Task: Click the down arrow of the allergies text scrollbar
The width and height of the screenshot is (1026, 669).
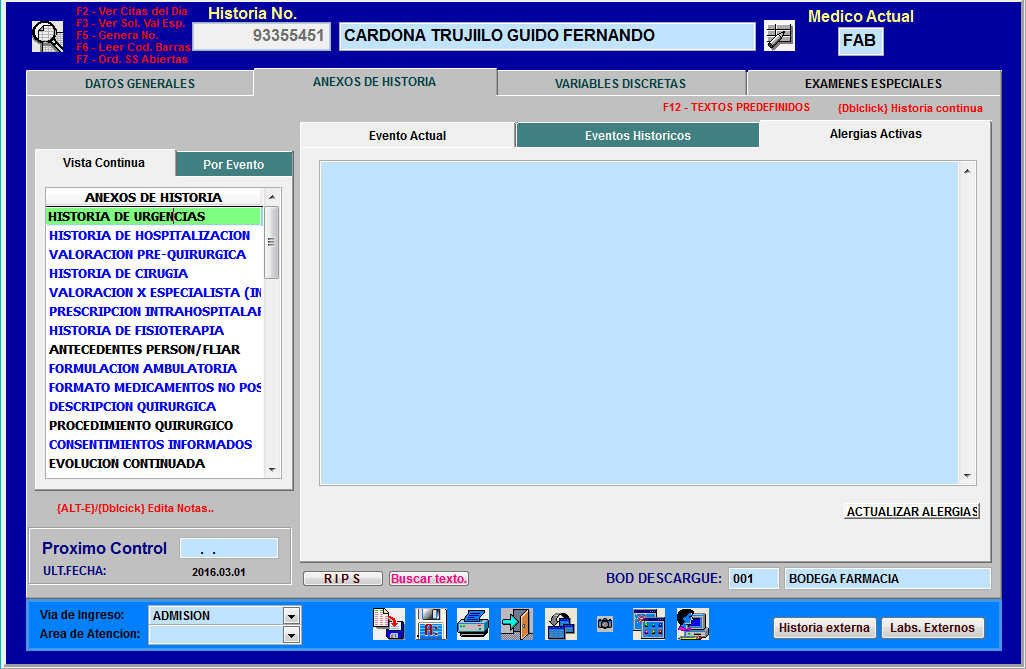Action: click(x=967, y=476)
